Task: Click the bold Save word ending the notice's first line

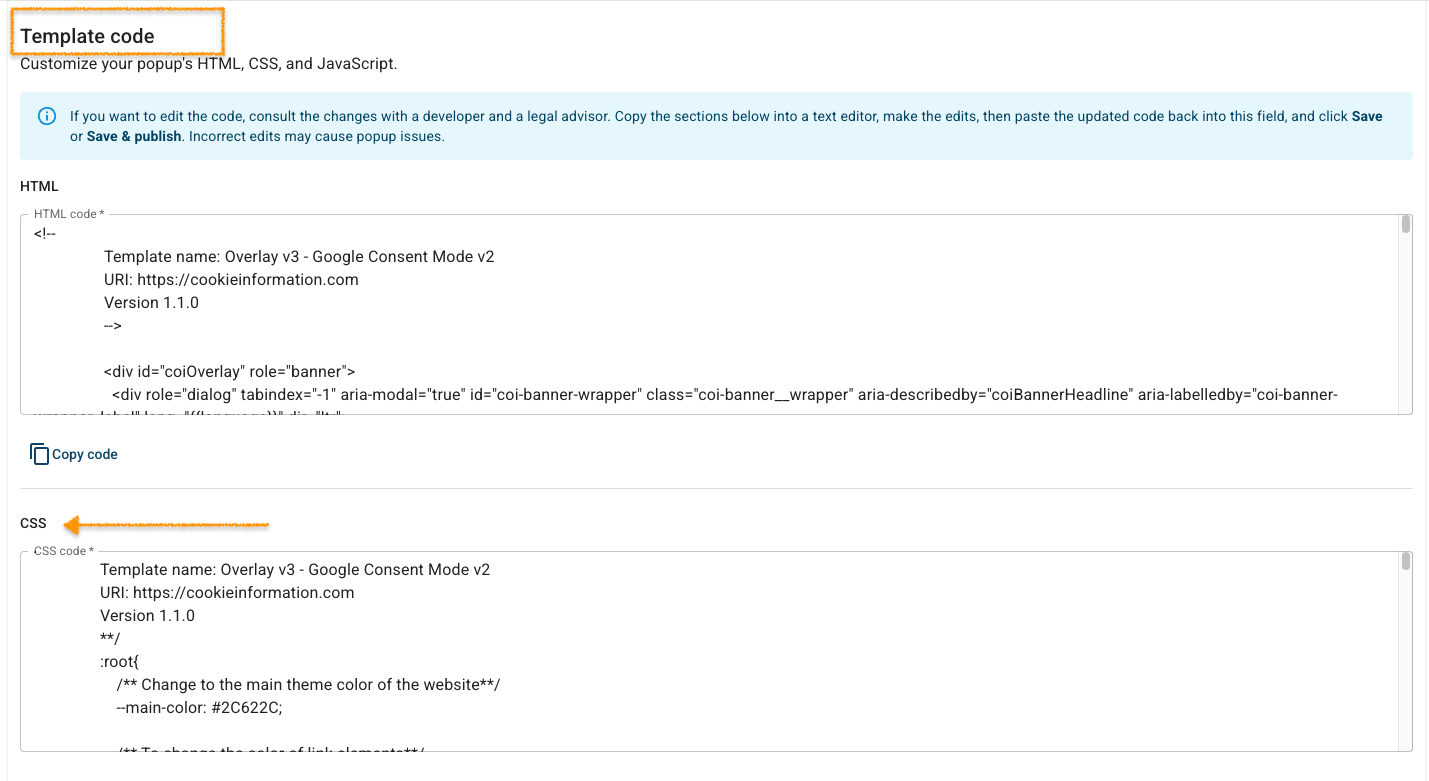Action: pyautogui.click(x=1366, y=116)
